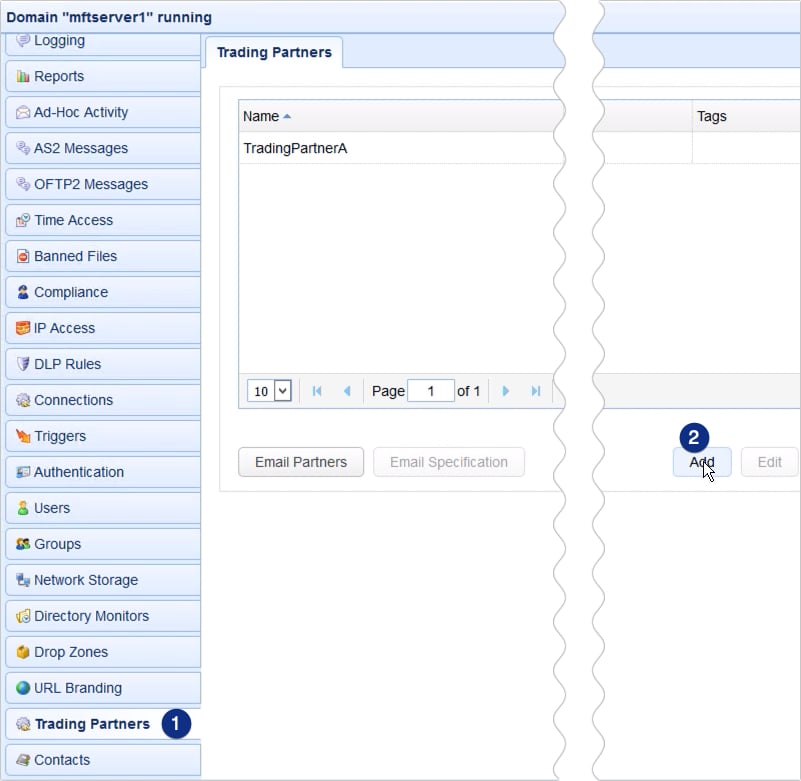Click the Add button
801x781 pixels.
point(702,462)
